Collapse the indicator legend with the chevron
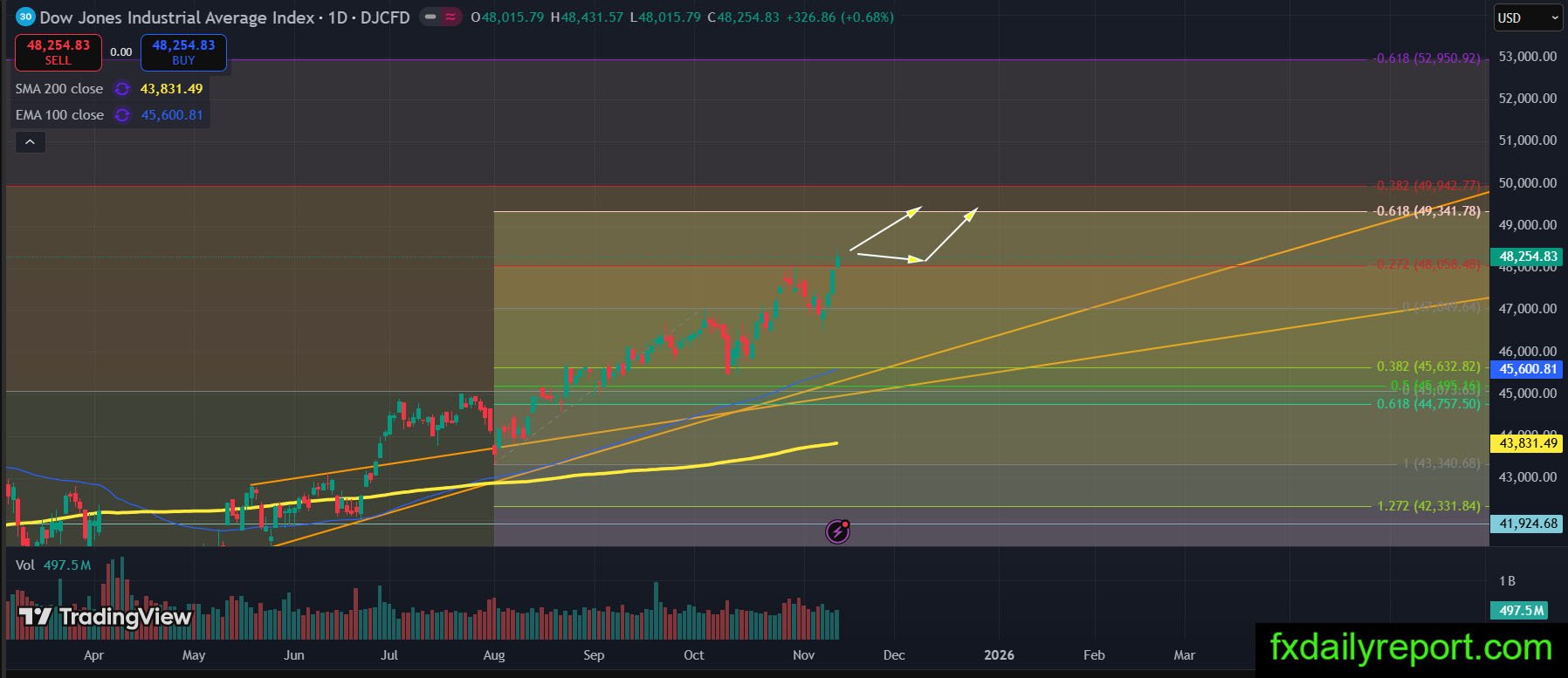The height and width of the screenshot is (678, 1568). [x=30, y=141]
